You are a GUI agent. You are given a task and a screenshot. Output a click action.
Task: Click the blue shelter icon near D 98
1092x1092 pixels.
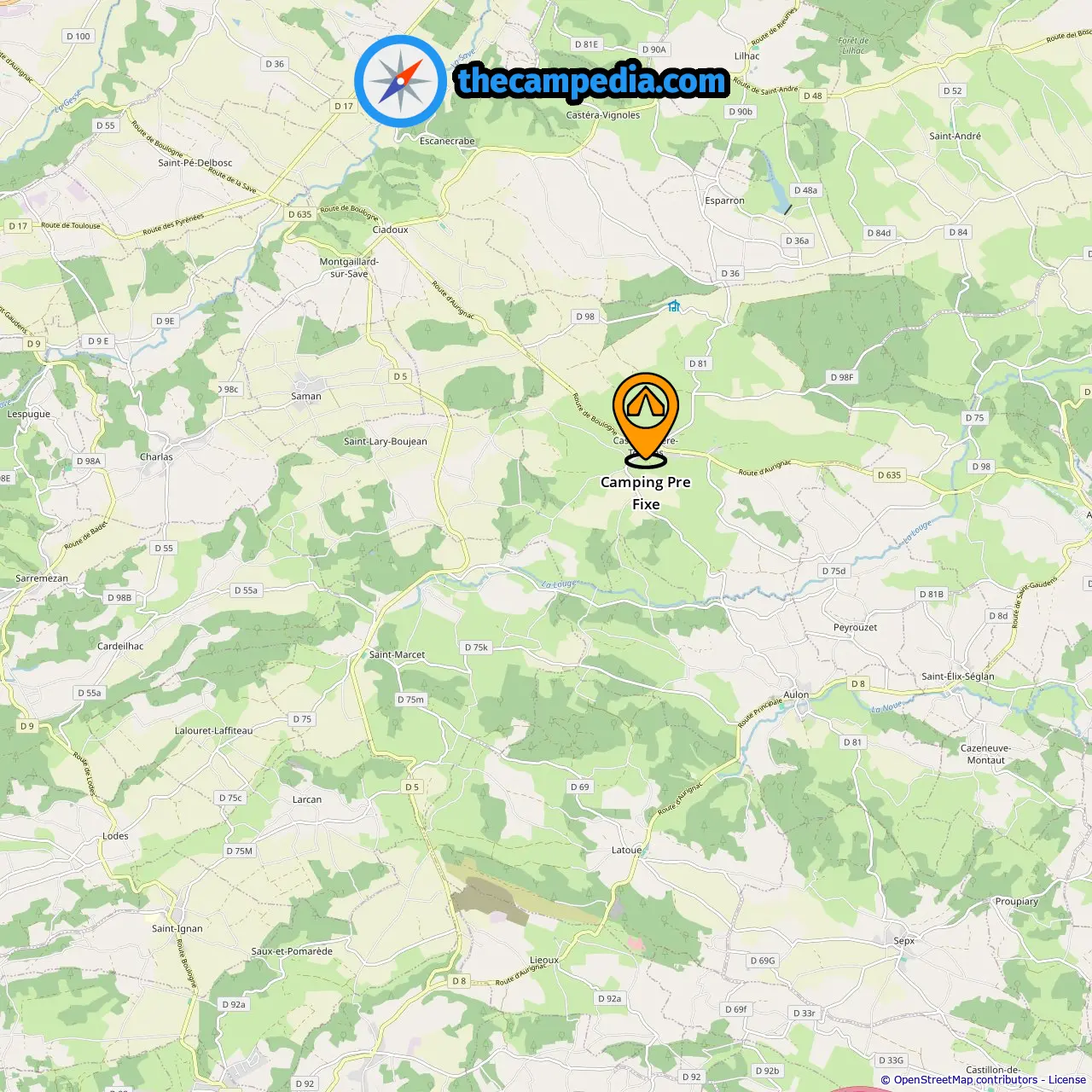coord(674,306)
